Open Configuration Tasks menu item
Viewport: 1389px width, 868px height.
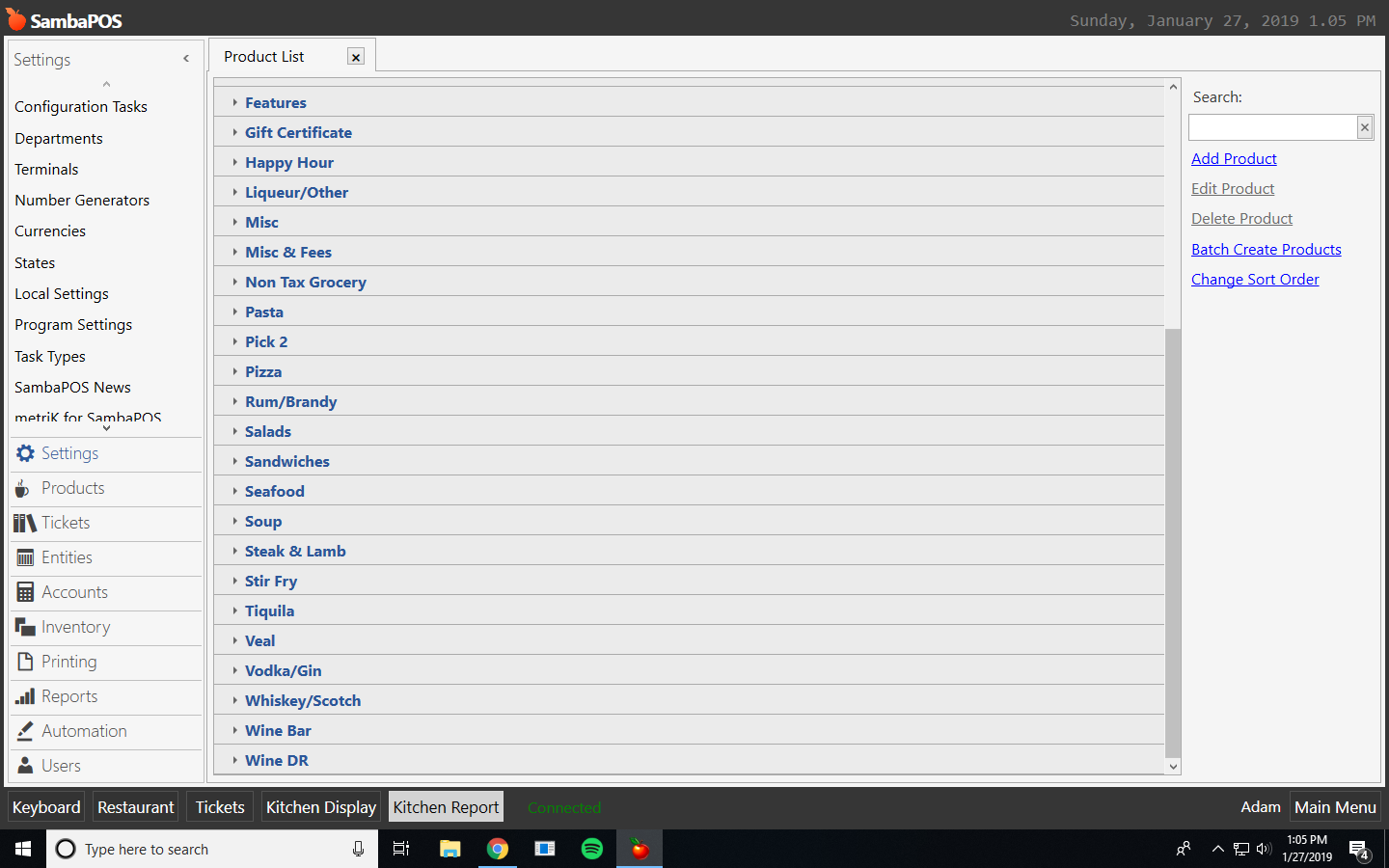click(81, 107)
